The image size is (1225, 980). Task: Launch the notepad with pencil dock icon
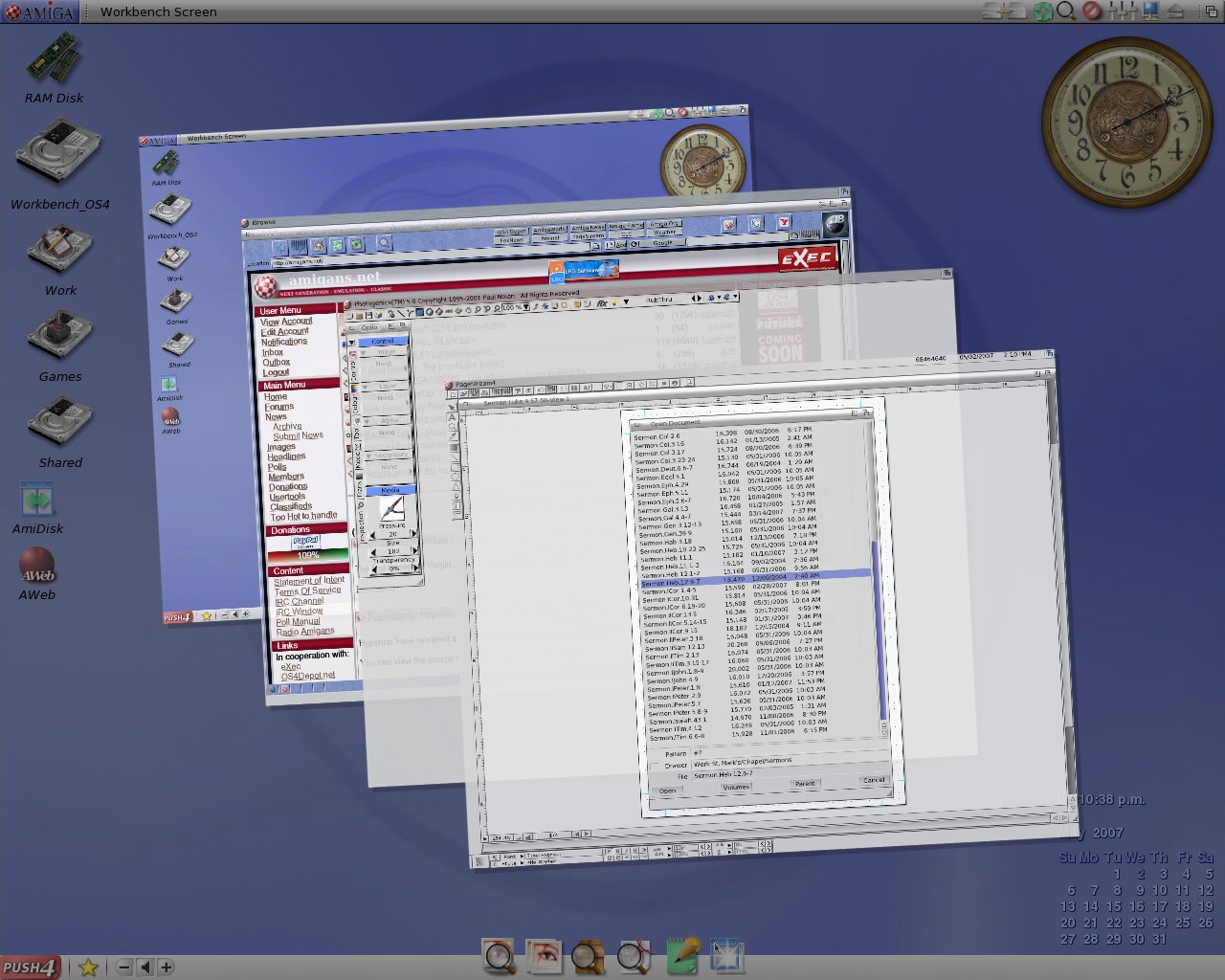pyautogui.click(x=682, y=956)
